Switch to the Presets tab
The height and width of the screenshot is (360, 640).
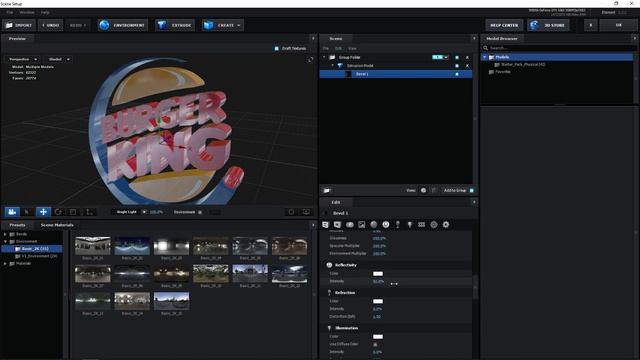(17, 225)
